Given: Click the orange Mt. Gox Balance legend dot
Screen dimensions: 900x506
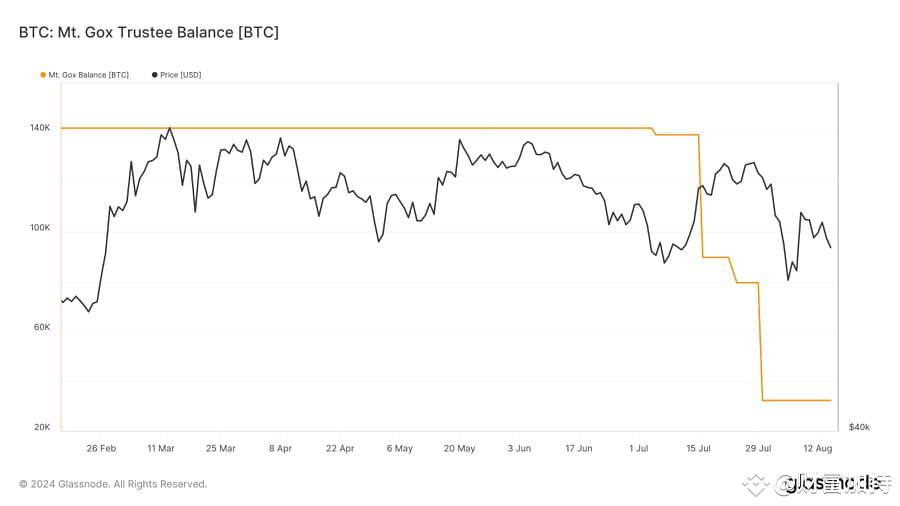Looking at the screenshot, I should coord(43,75).
